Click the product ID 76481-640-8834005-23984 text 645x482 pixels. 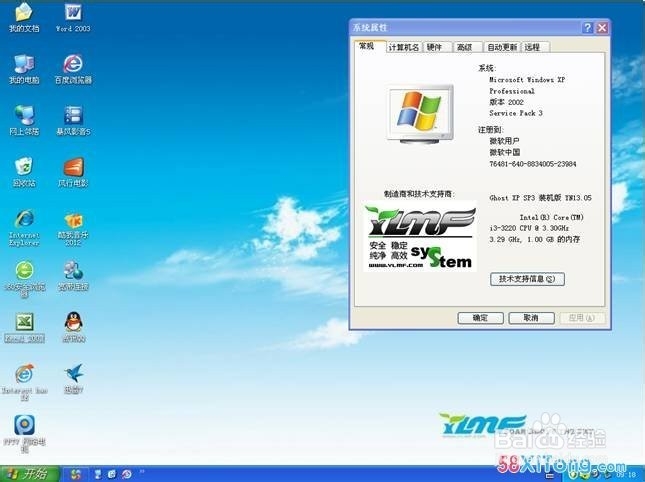[x=533, y=164]
